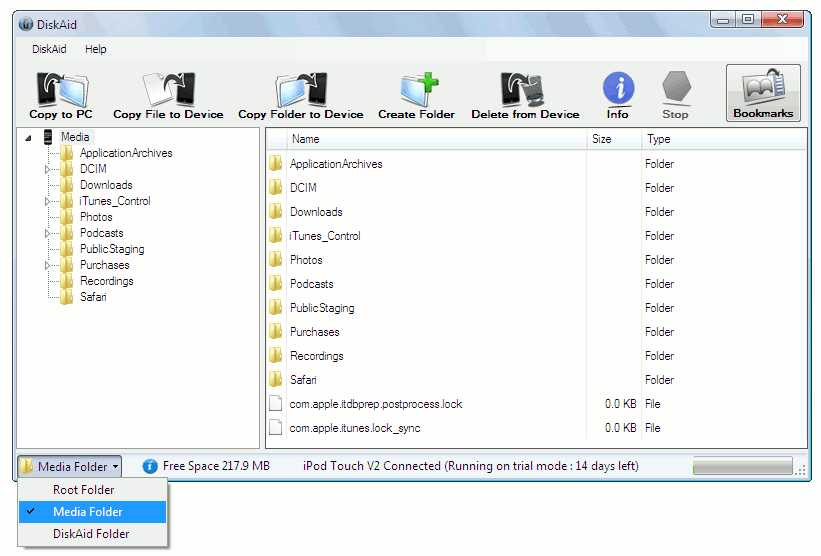Select com.apple.itunes.lock_sync file name
The image size is (821, 556).
pyautogui.click(x=355, y=428)
